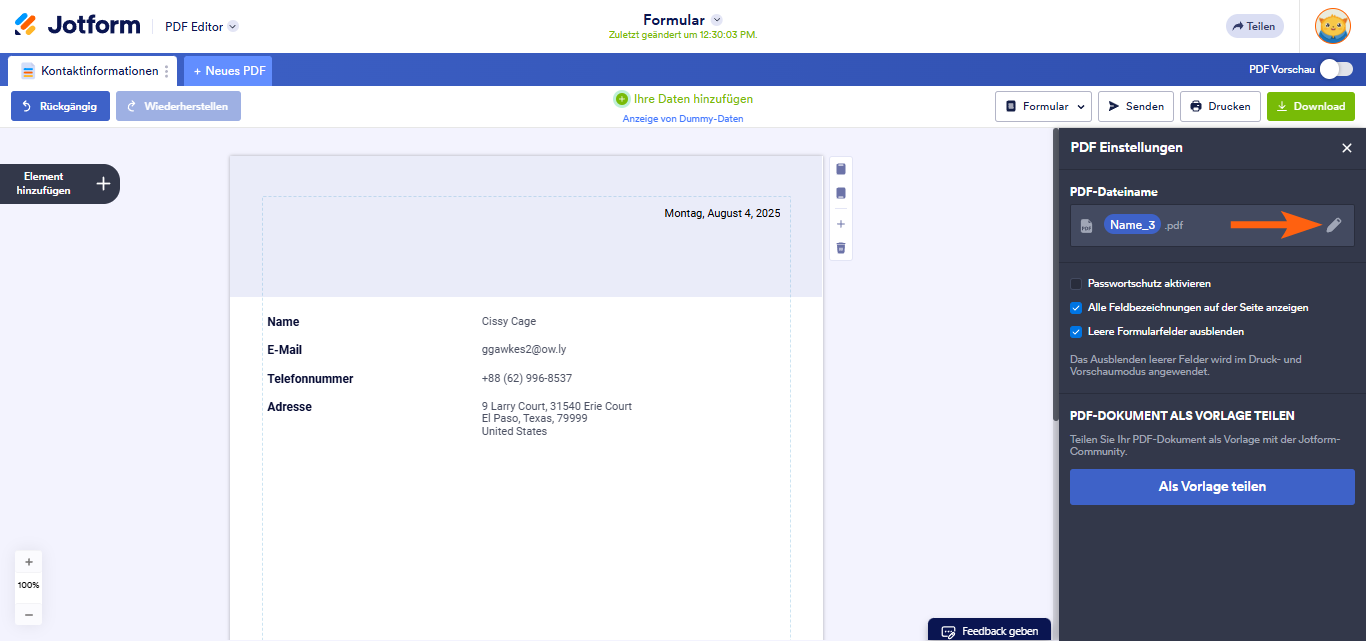Open the Kontaktinformationen tab options dots
This screenshot has width=1366, height=641.
tap(167, 71)
